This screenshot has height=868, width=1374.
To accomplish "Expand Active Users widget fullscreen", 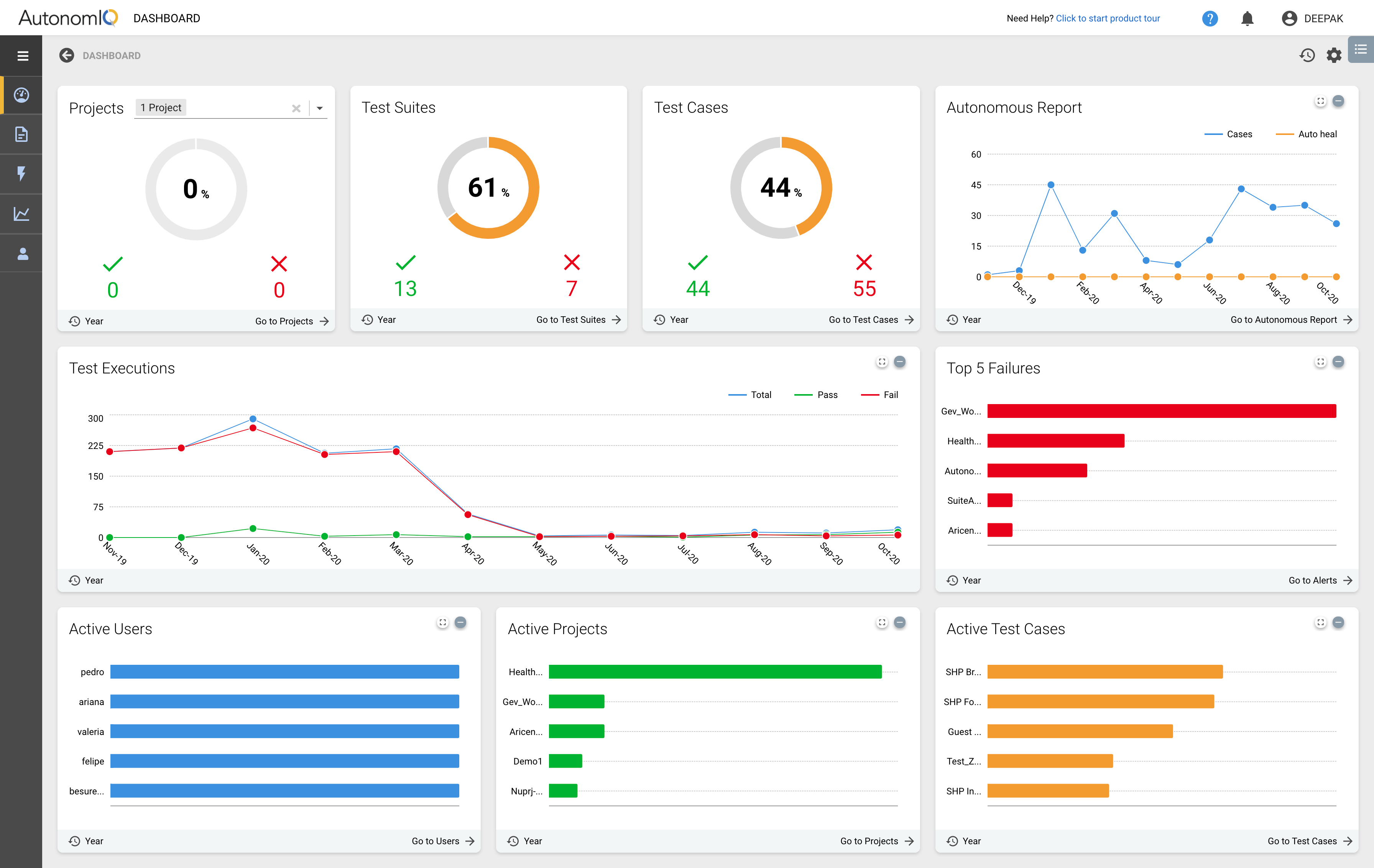I will [x=443, y=623].
